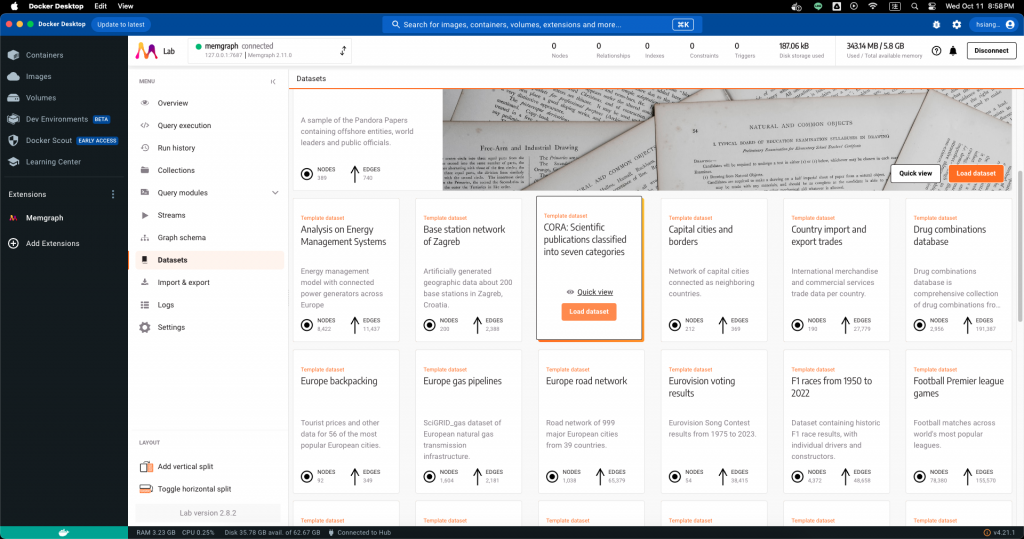The image size is (1024, 539).
Task: Collapse the Lab menu sidebar
Action: pos(273,82)
